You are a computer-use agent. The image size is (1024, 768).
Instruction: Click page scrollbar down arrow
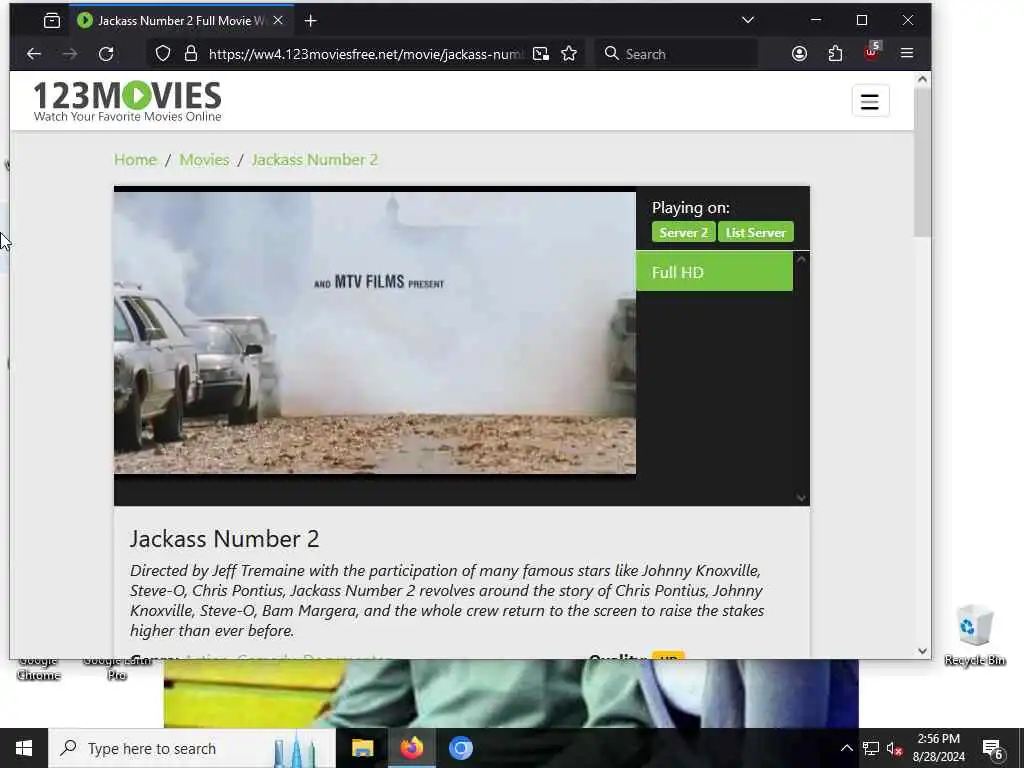click(x=922, y=650)
